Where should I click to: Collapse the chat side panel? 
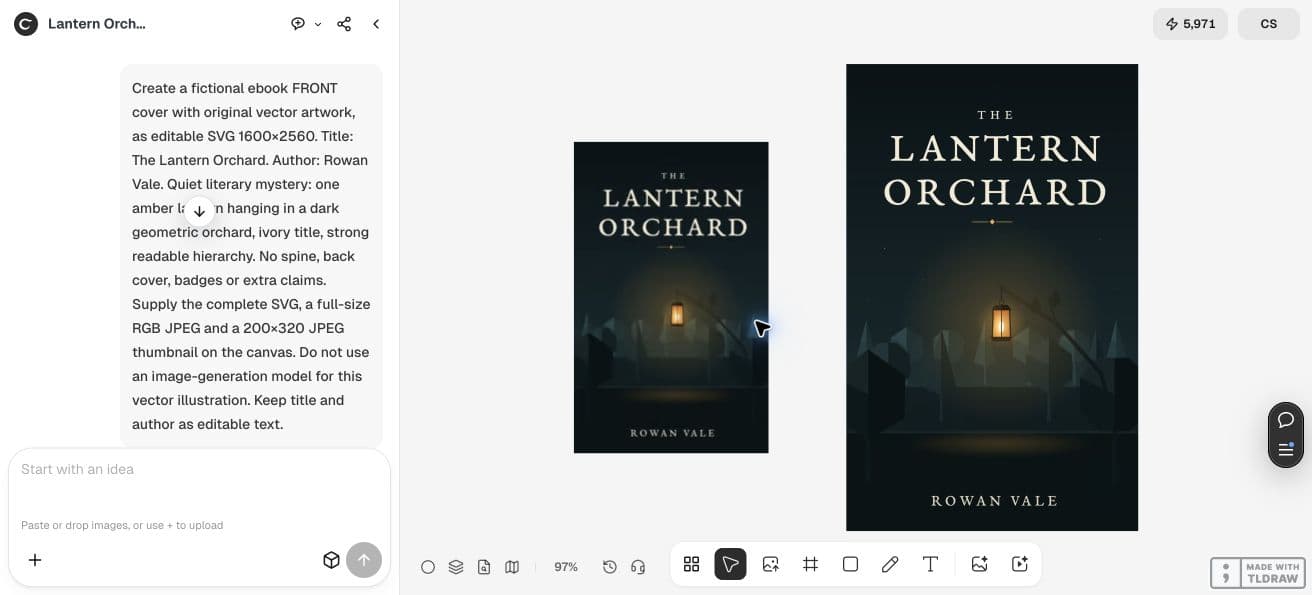pyautogui.click(x=376, y=24)
